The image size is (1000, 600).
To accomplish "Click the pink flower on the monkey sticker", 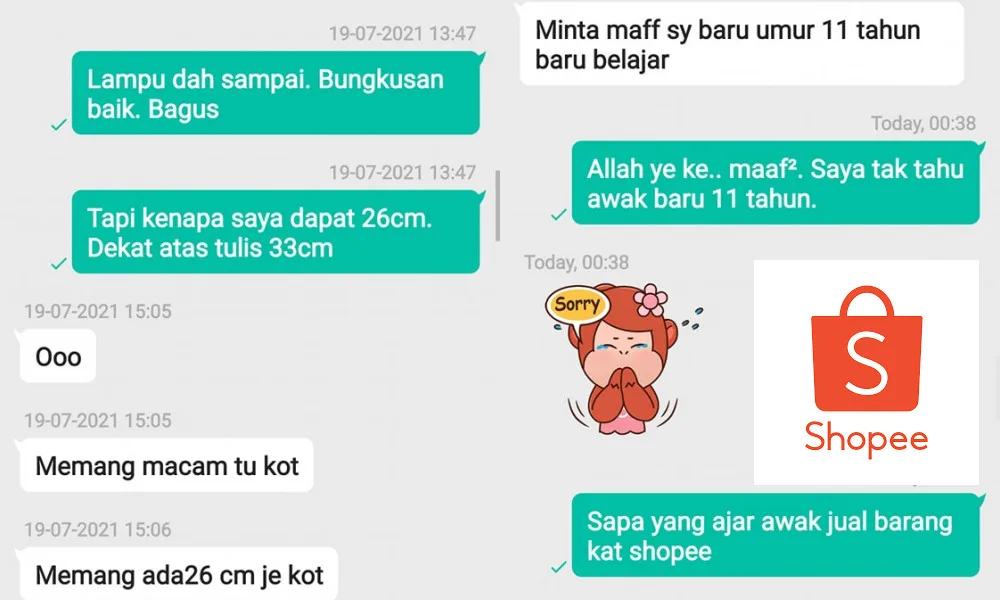I will [651, 300].
